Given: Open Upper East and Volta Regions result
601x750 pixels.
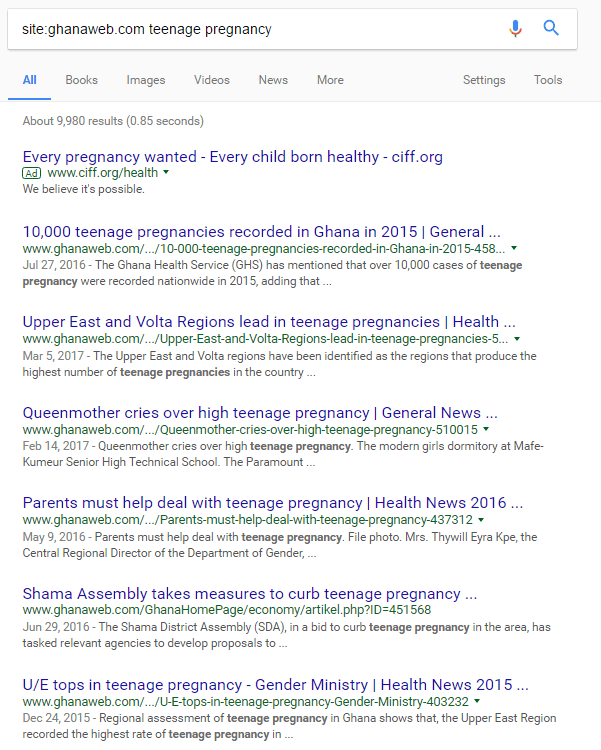Looking at the screenshot, I should tap(268, 322).
